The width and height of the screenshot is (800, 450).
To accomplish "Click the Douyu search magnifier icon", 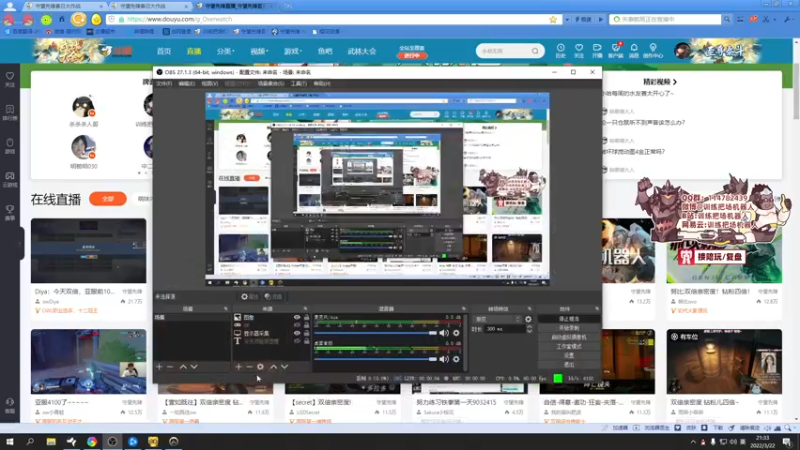I will 535,51.
